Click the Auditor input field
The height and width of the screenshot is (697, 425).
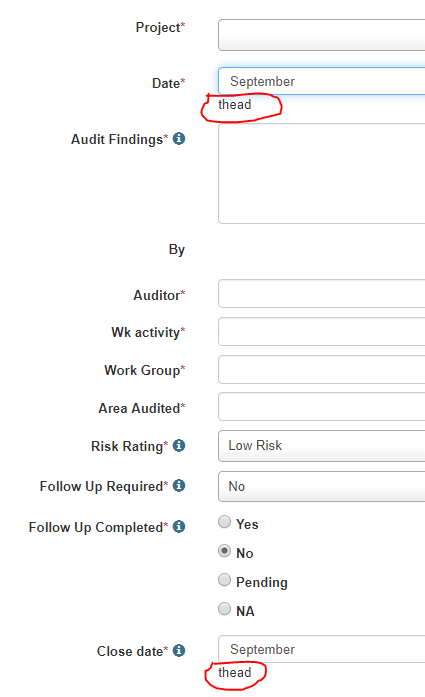(x=321, y=293)
